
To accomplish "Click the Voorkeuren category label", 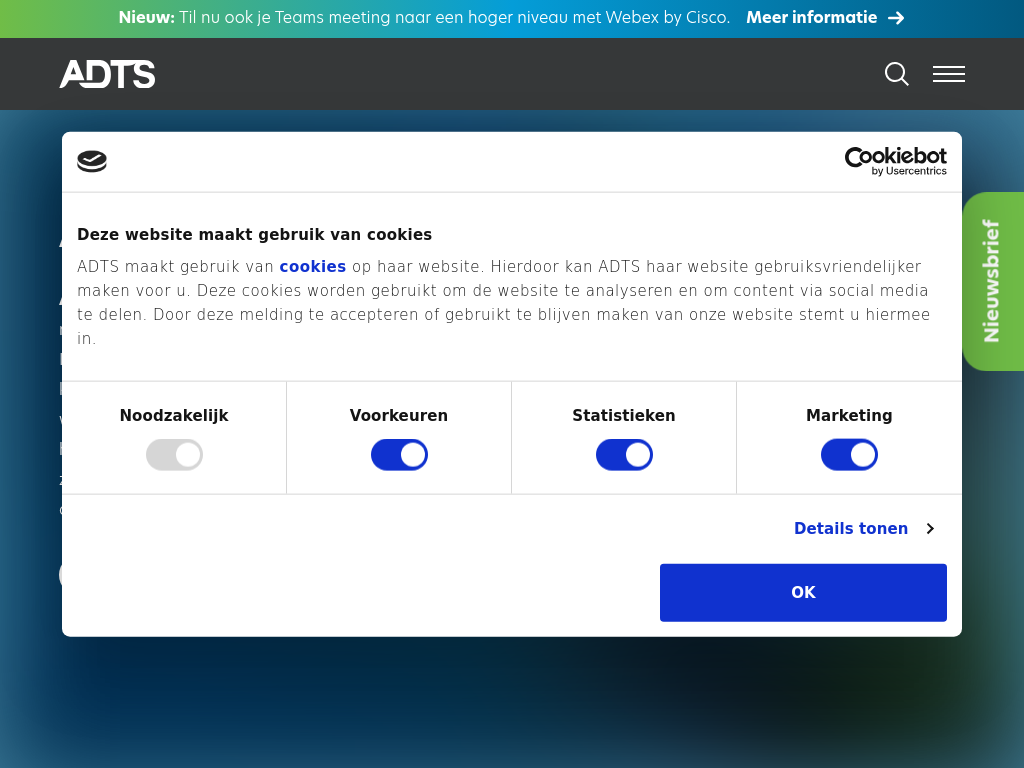I will click(398, 416).
